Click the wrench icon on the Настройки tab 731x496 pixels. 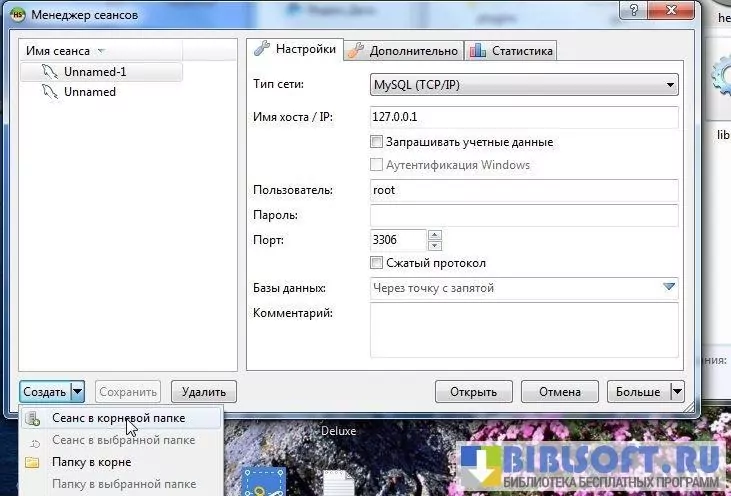pyautogui.click(x=263, y=49)
